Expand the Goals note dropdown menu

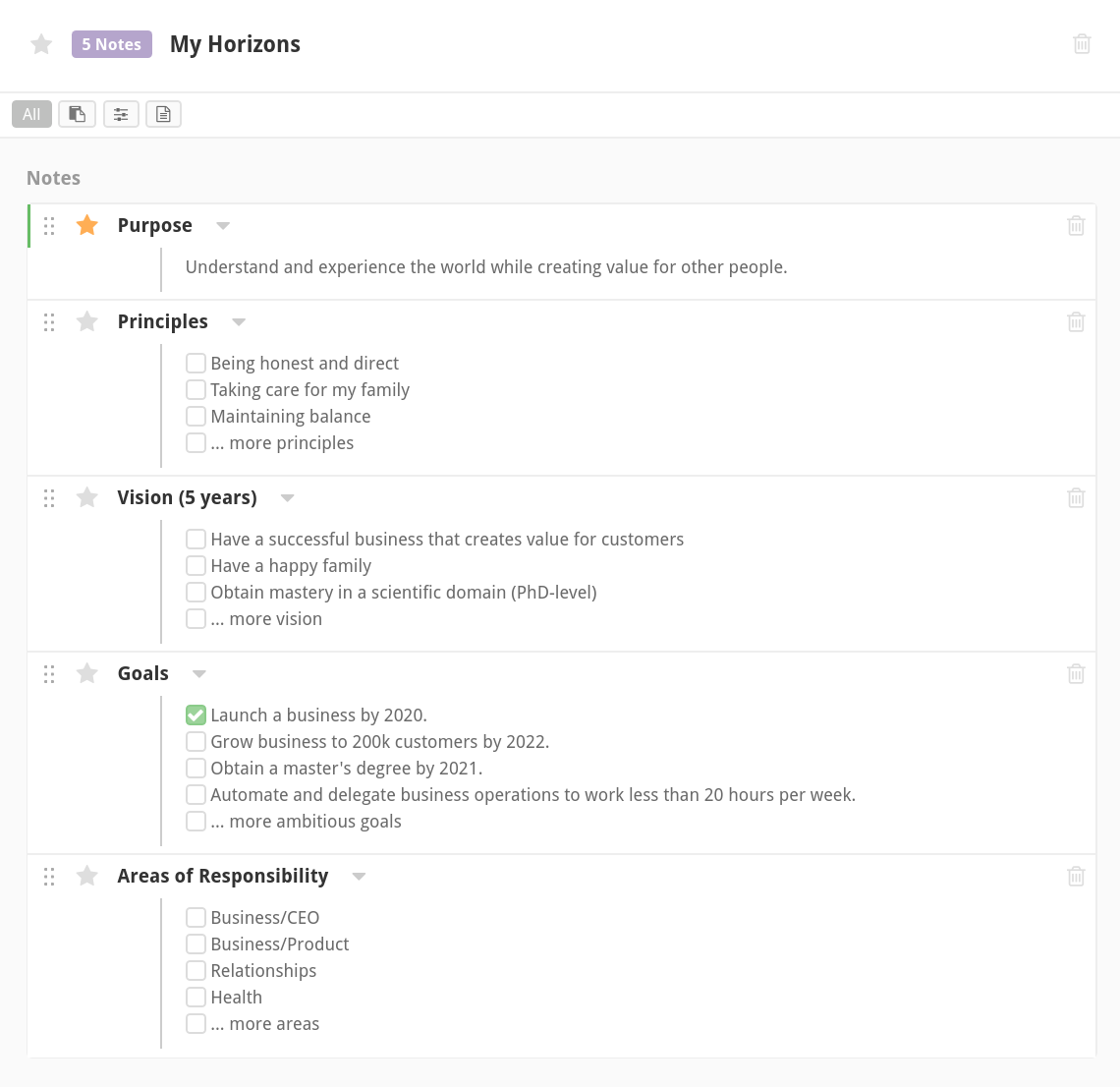pos(199,674)
